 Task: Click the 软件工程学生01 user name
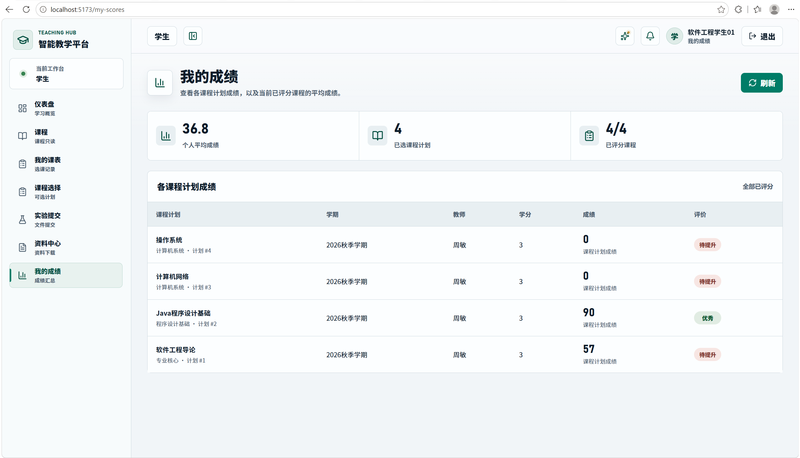[711, 32]
